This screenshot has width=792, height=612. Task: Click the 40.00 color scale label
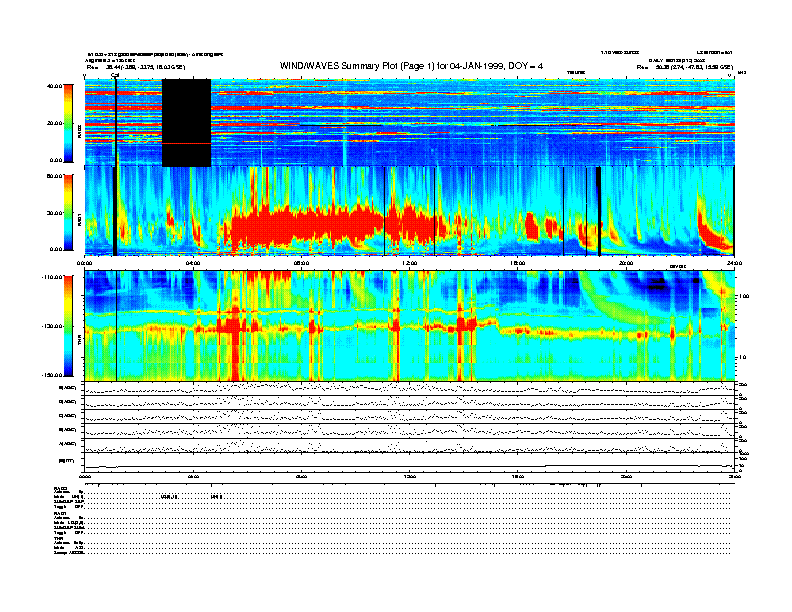[x=54, y=86]
